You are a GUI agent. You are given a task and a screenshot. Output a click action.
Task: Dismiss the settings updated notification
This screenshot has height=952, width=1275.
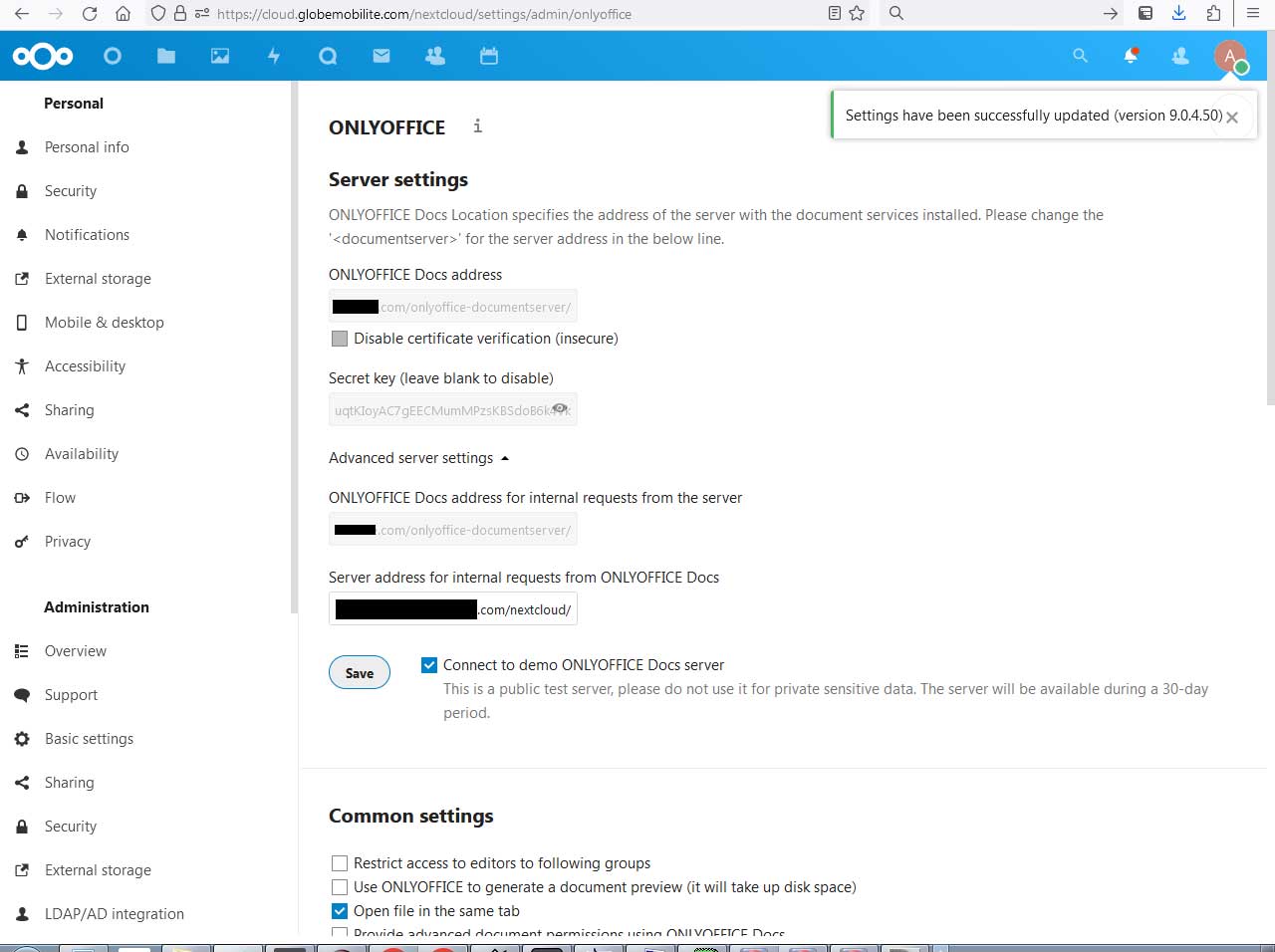(x=1232, y=118)
